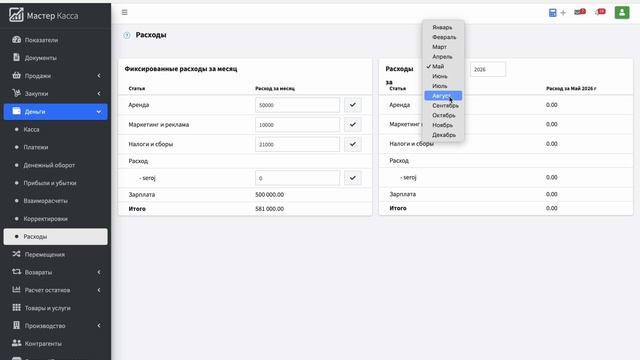
Task: Open the chat messages notification icon
Action: [x=600, y=12]
